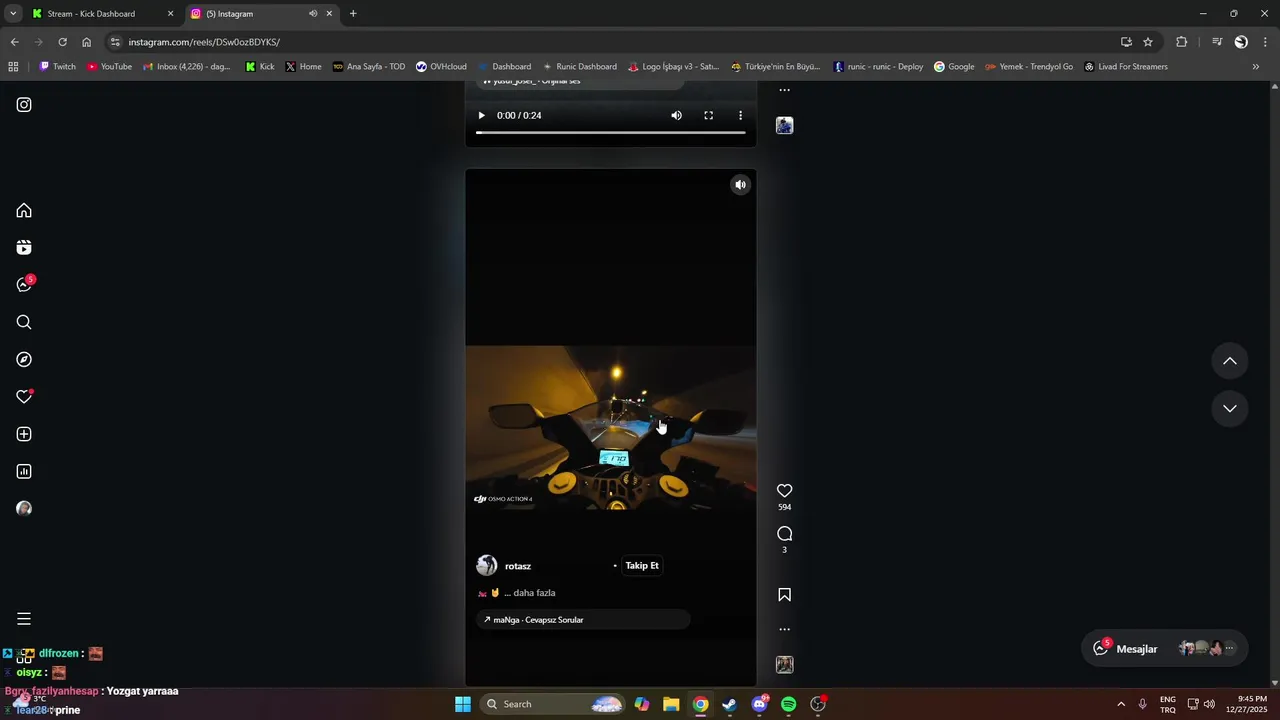Open the apps grid in bookmarks bar
The height and width of the screenshot is (720, 1280).
pyautogui.click(x=13, y=67)
